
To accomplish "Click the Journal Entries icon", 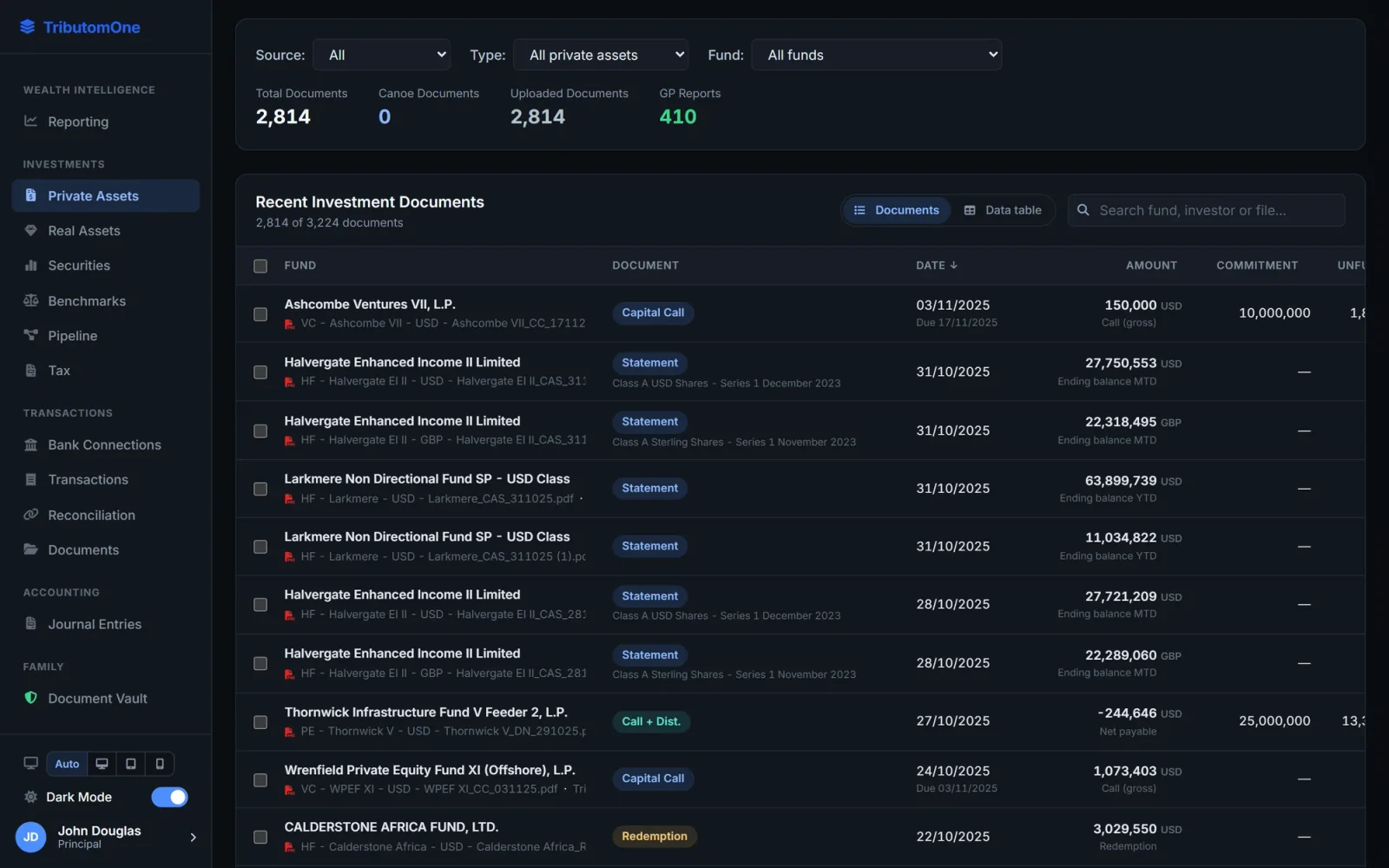I will click(x=30, y=624).
